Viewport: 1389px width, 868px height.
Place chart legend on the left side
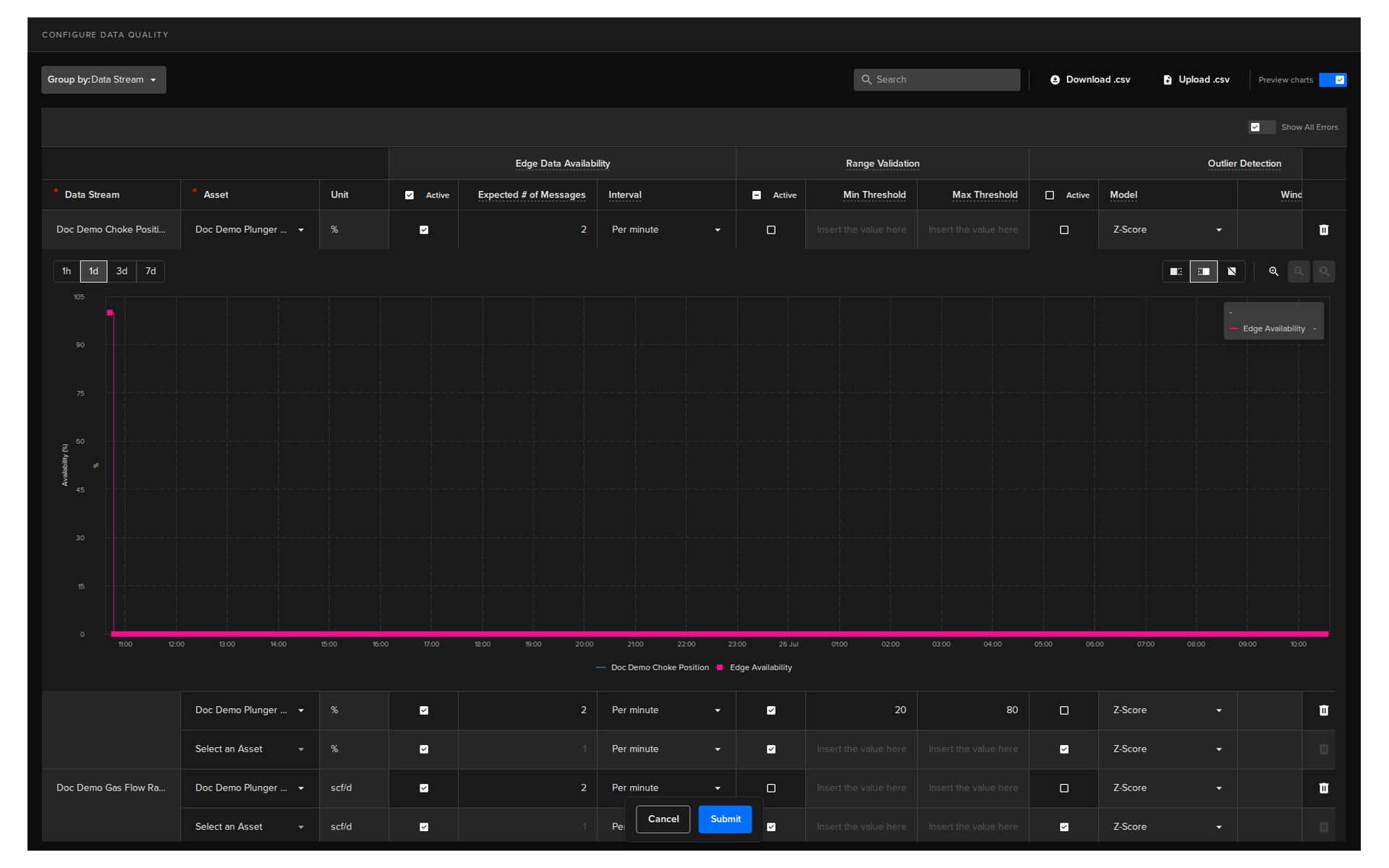click(x=1176, y=271)
